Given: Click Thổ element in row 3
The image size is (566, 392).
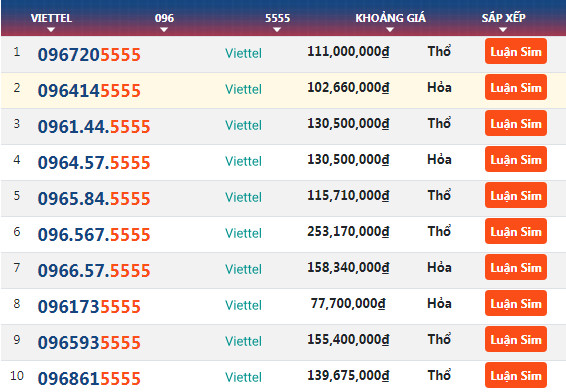Looking at the screenshot, I should pyautogui.click(x=439, y=123).
